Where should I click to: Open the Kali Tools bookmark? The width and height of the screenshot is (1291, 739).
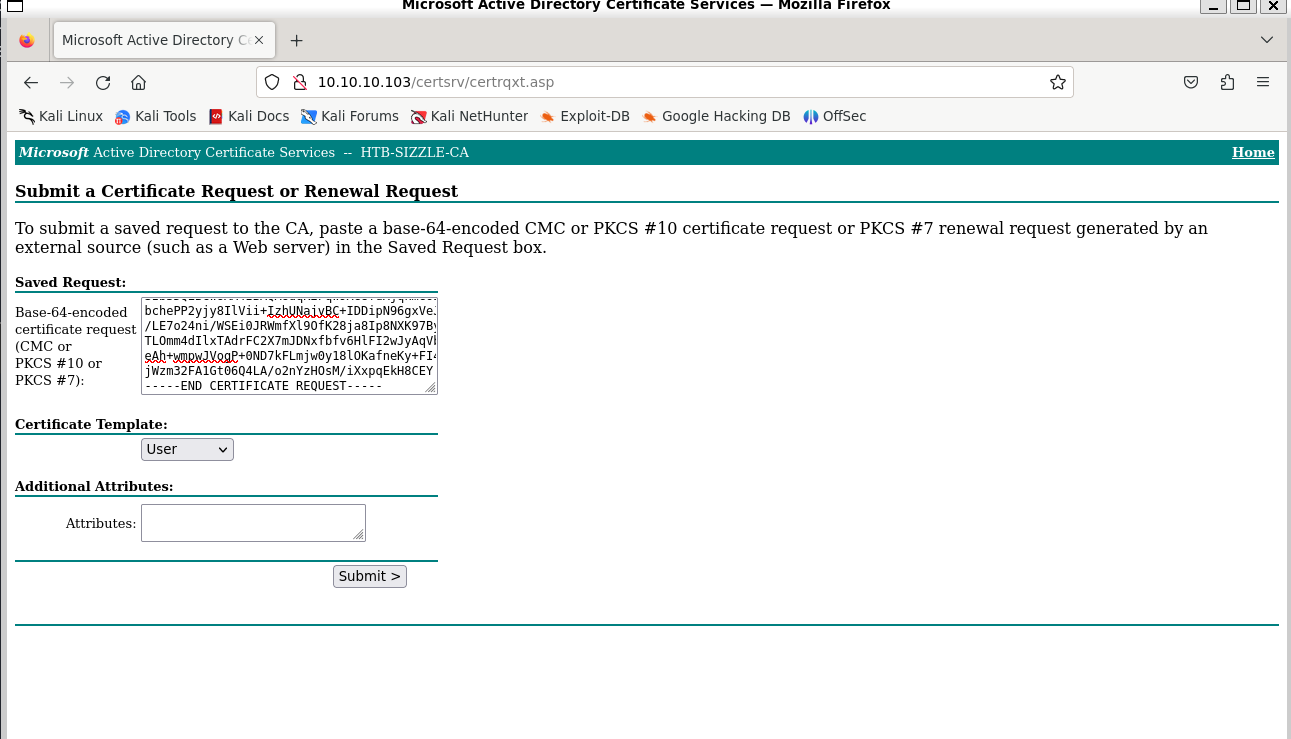pyautogui.click(x=156, y=116)
